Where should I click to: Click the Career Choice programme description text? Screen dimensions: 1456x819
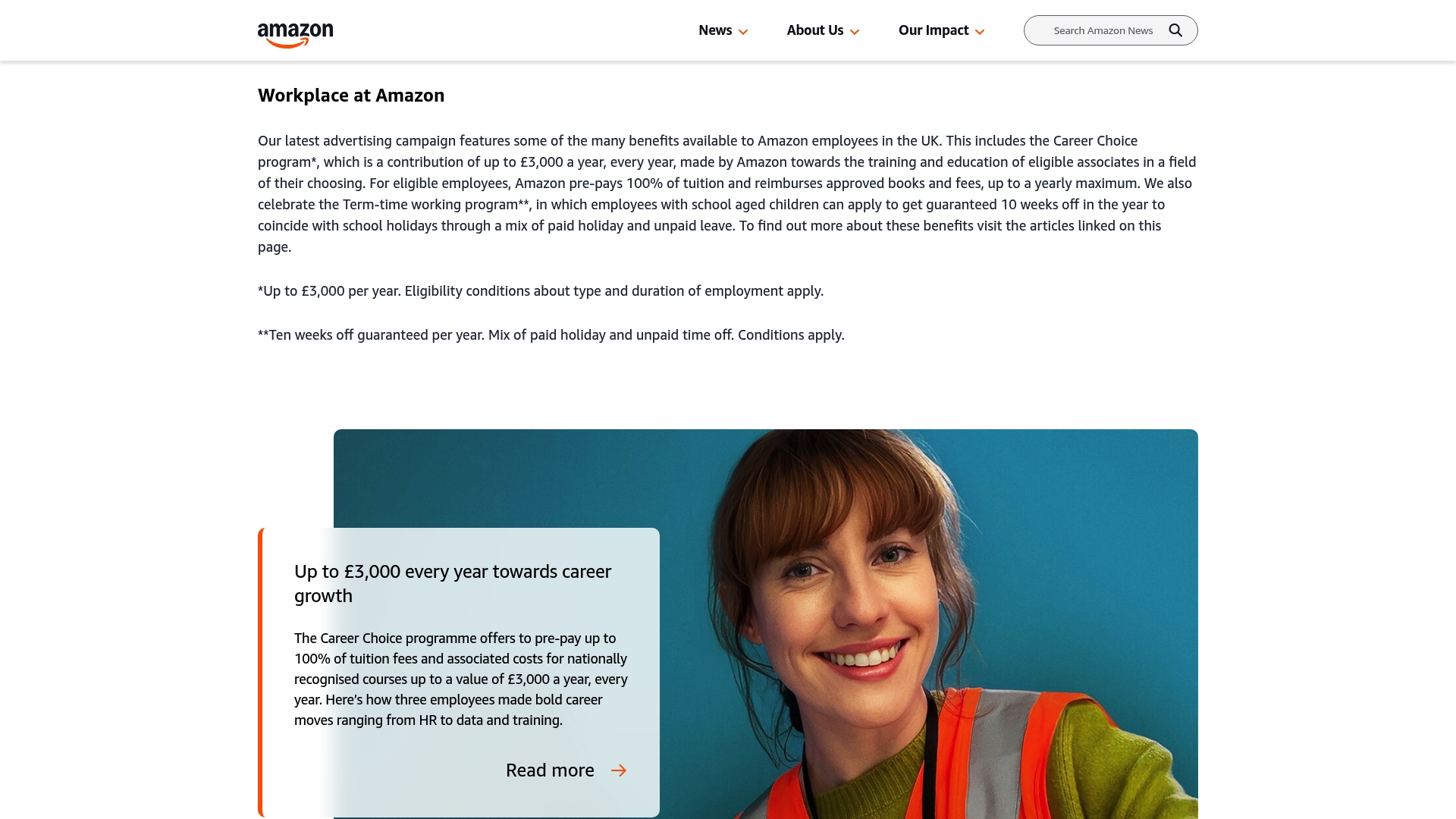461,679
